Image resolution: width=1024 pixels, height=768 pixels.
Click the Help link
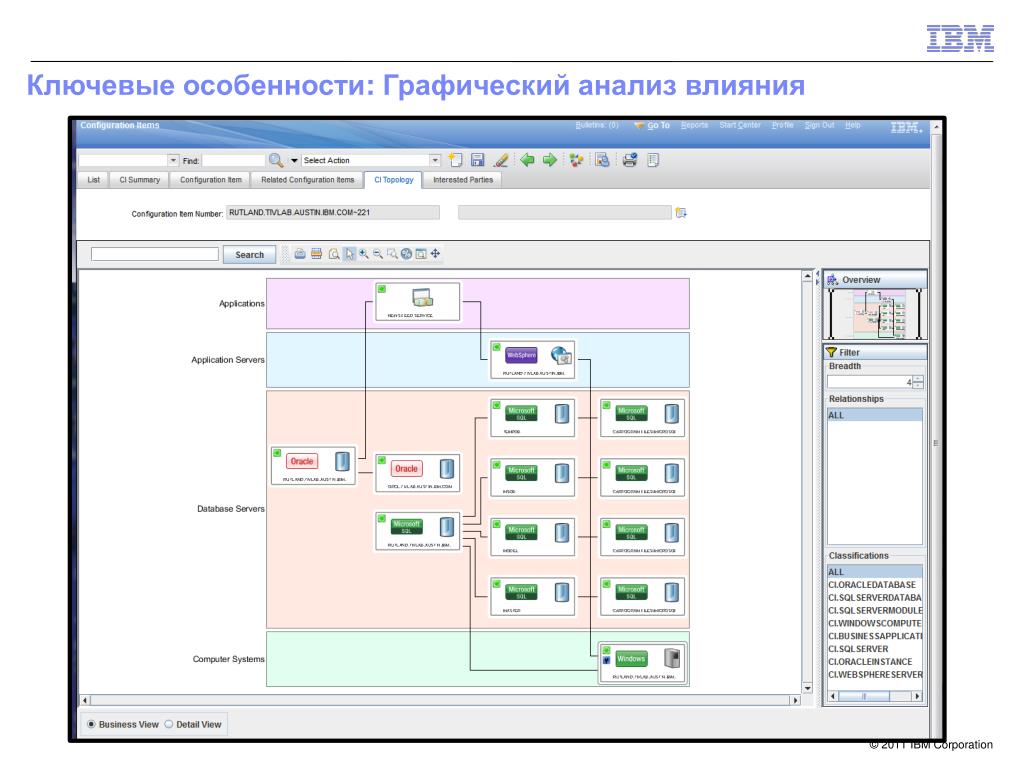[x=853, y=125]
